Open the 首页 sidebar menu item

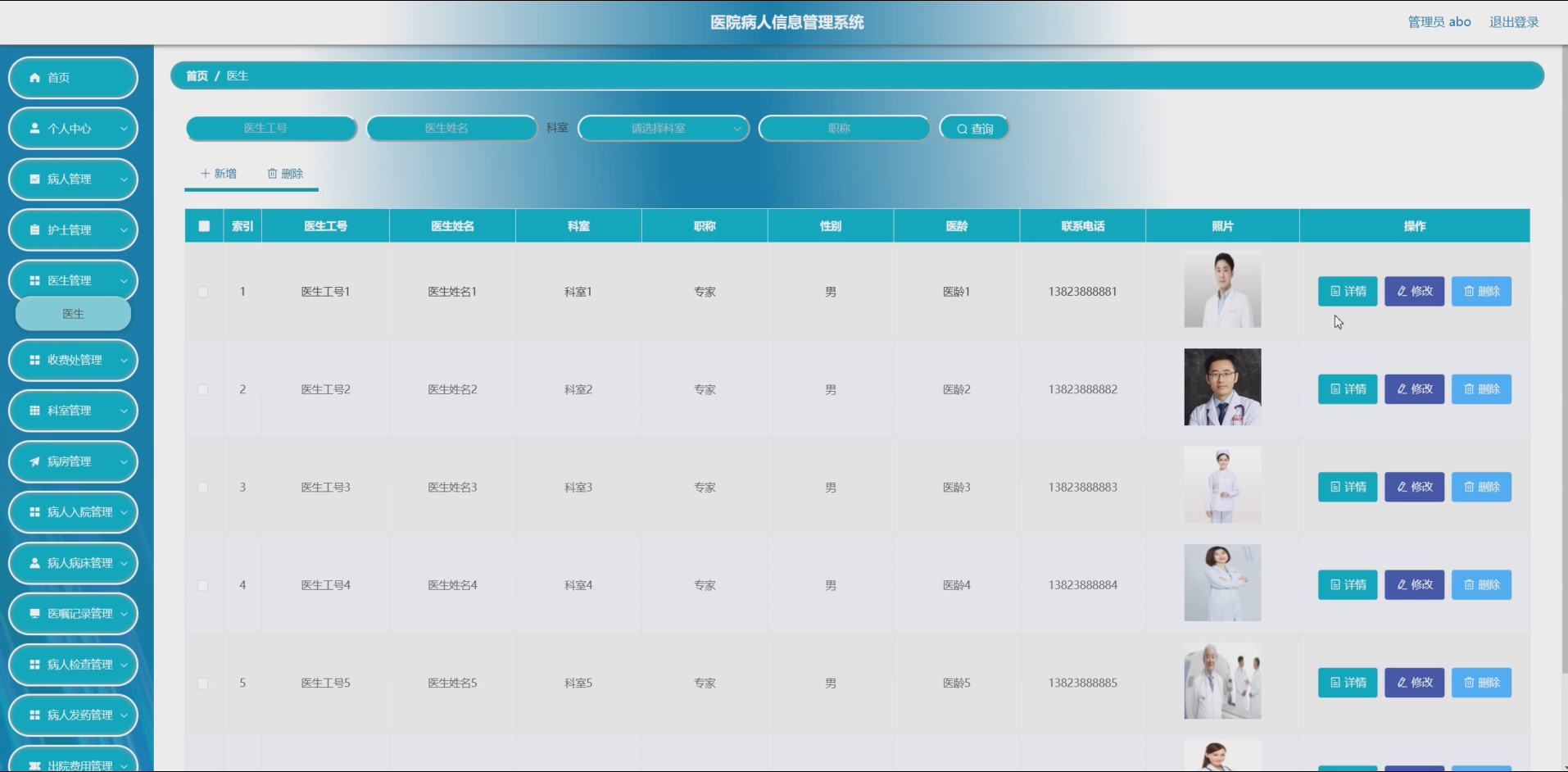(x=73, y=78)
